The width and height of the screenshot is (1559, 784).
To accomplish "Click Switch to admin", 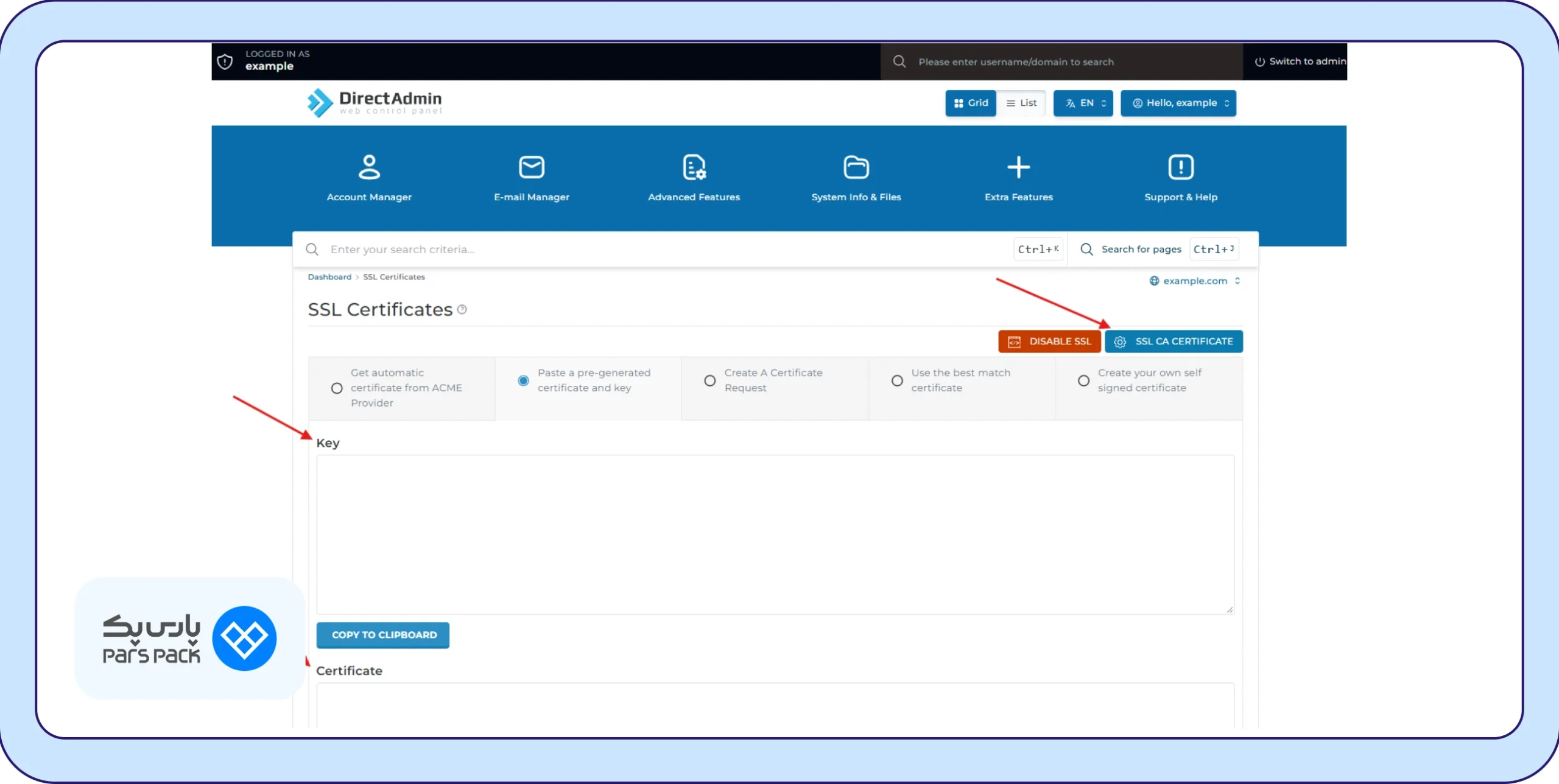I will coord(1300,61).
